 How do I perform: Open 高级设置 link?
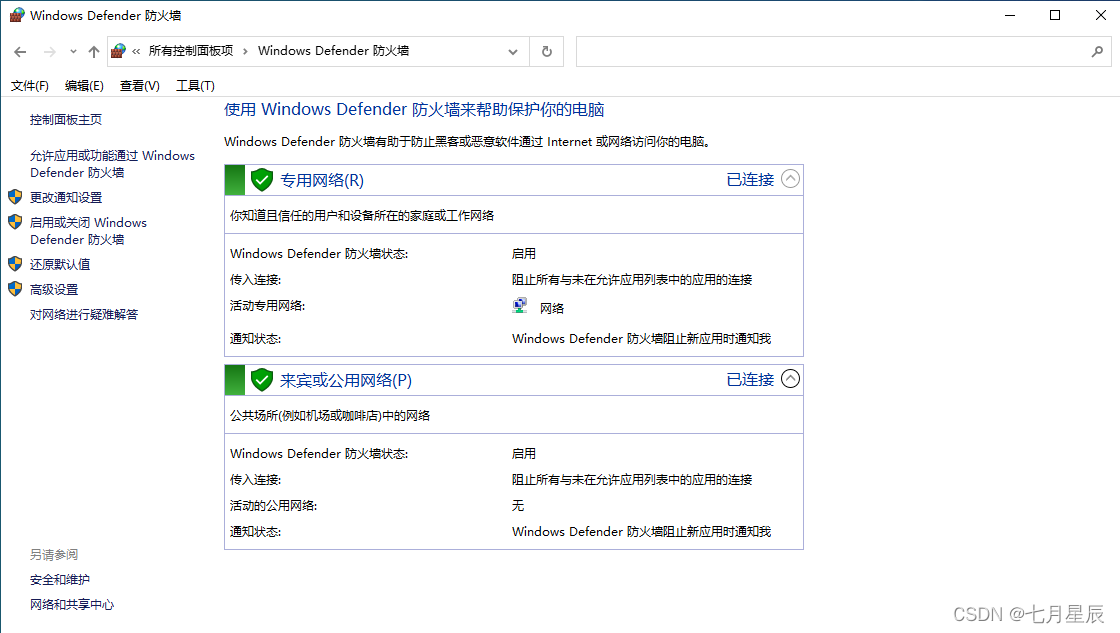[54, 289]
